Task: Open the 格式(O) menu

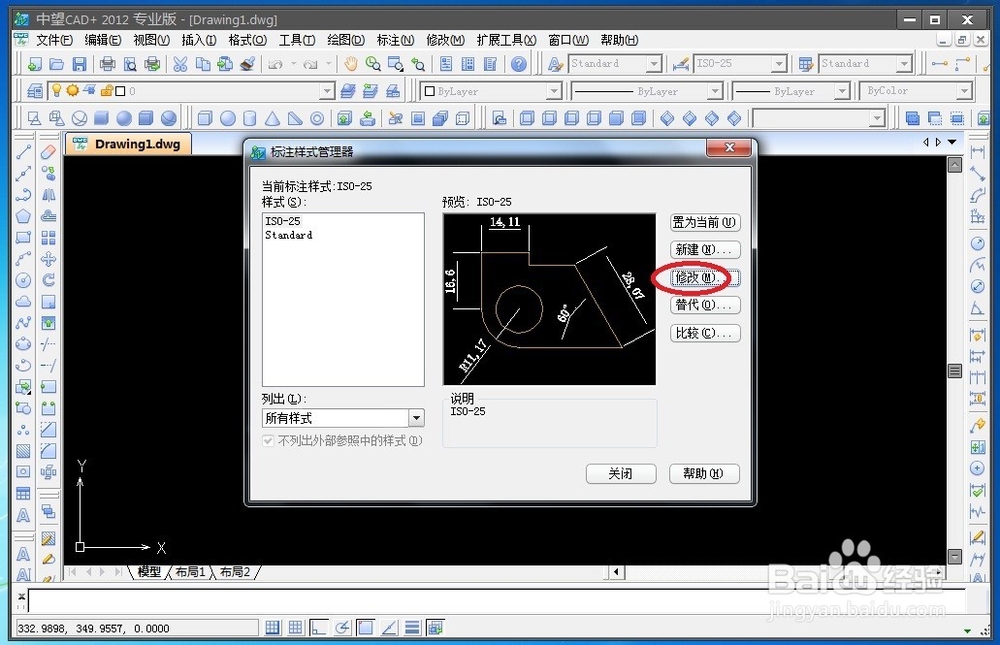Action: pos(247,40)
